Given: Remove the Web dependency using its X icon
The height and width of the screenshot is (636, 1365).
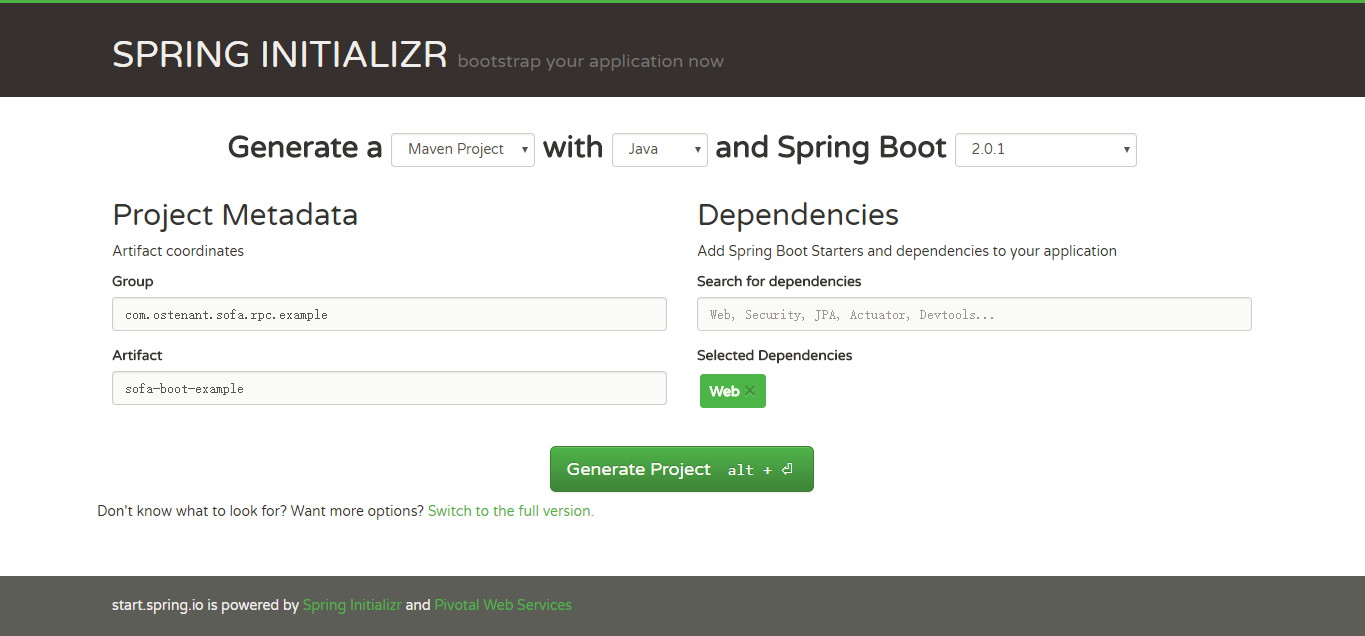Looking at the screenshot, I should (750, 391).
